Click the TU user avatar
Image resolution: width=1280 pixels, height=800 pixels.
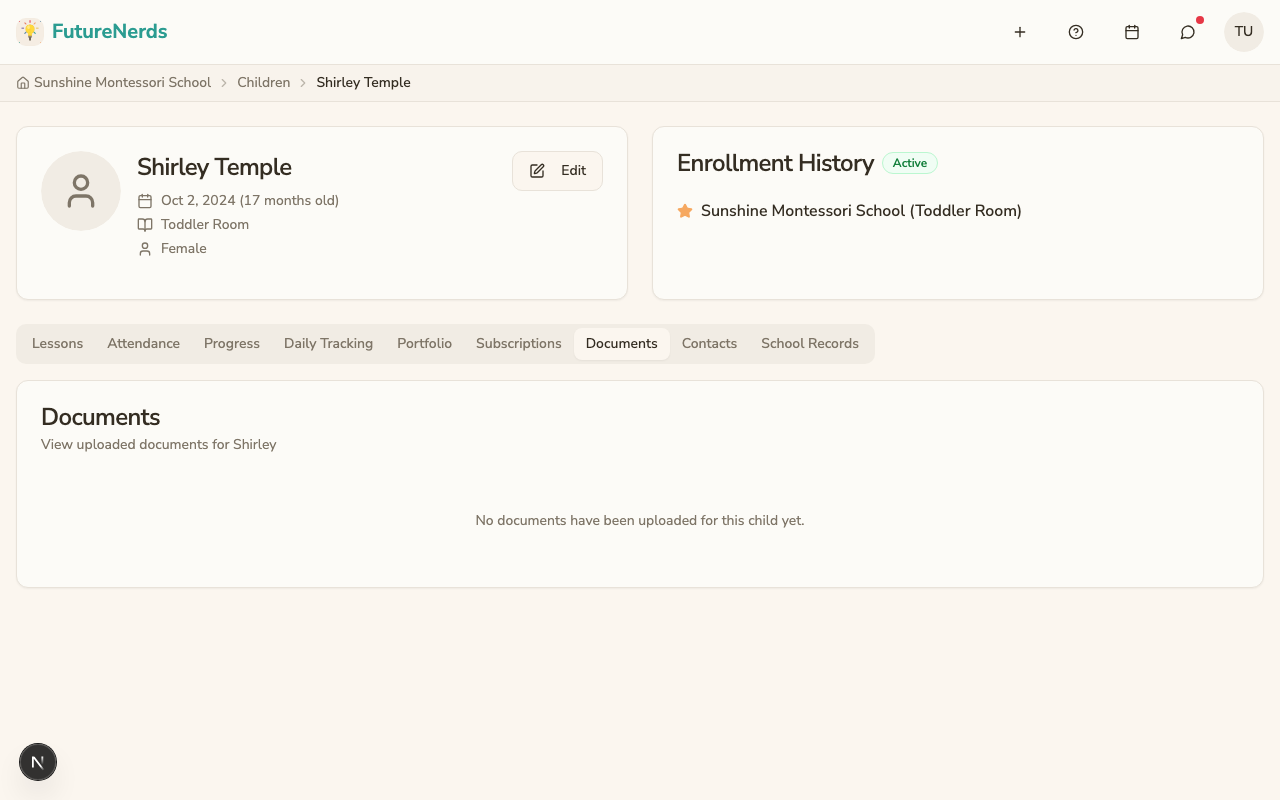click(x=1243, y=31)
